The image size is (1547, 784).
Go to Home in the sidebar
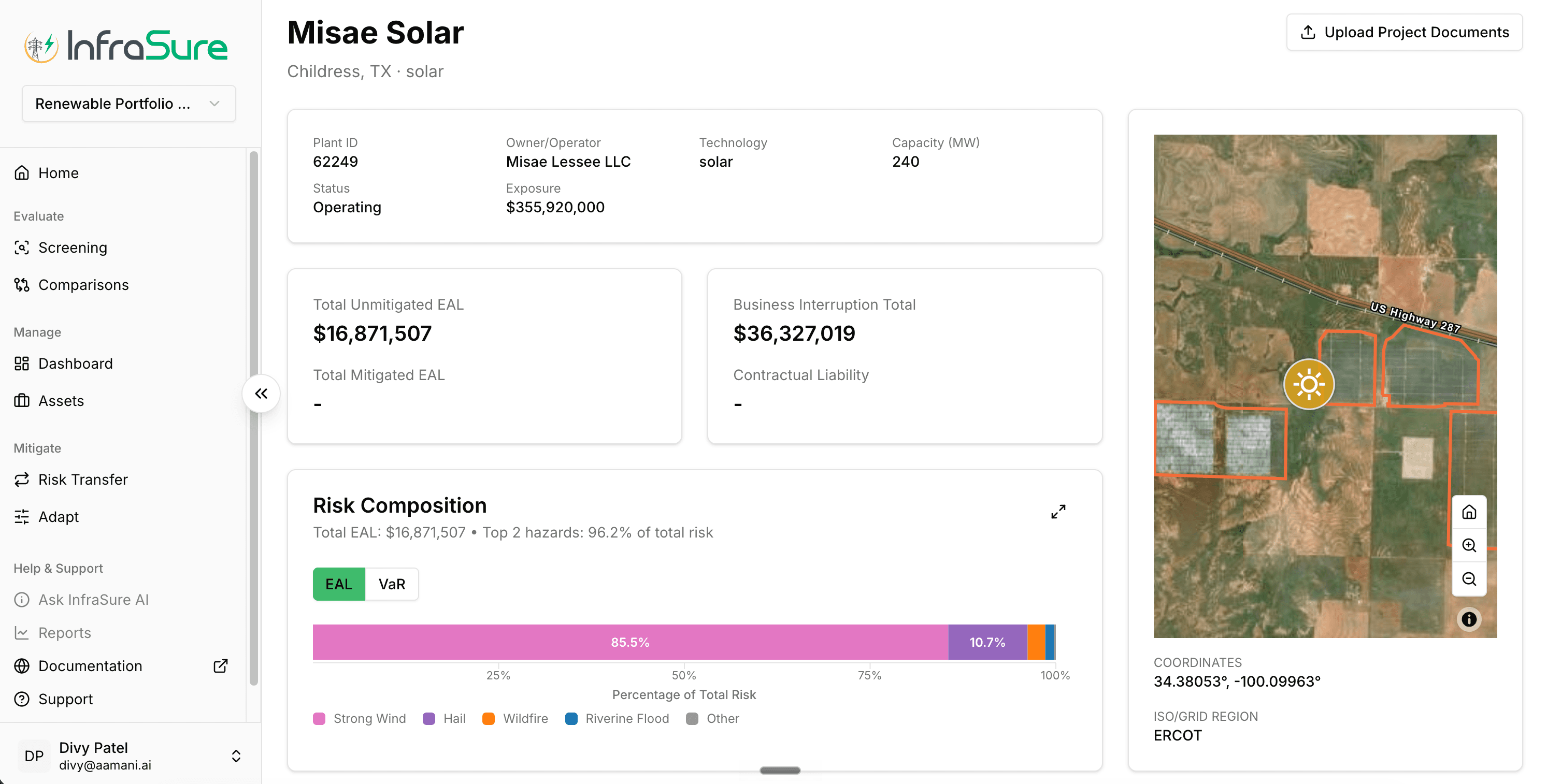coord(58,173)
